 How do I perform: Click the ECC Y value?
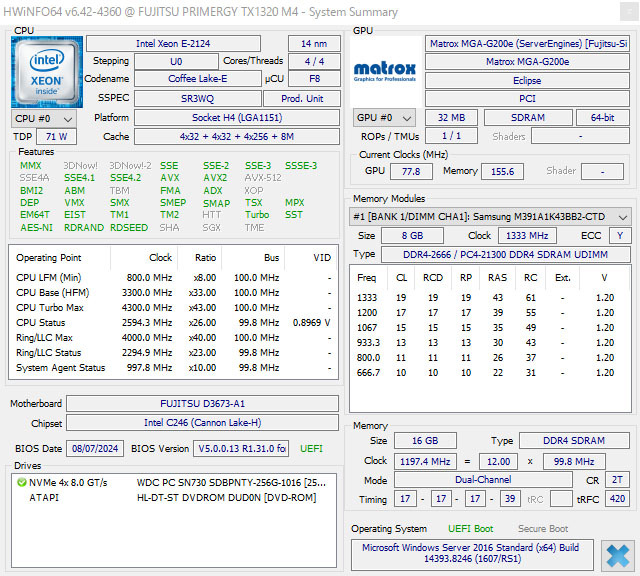point(620,236)
